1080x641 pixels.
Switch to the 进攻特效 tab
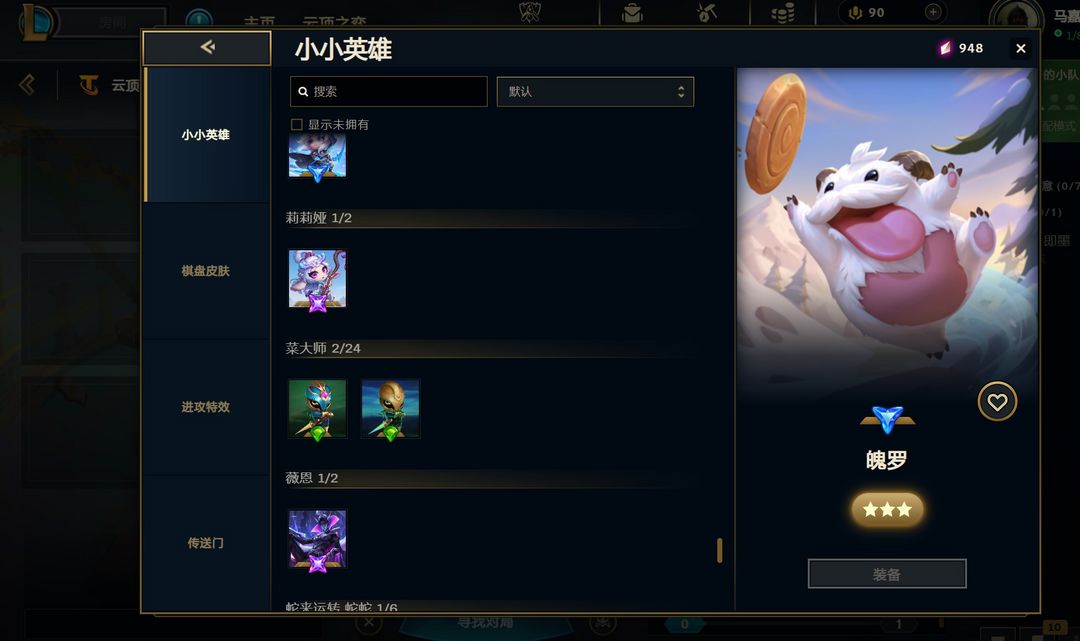pos(206,407)
